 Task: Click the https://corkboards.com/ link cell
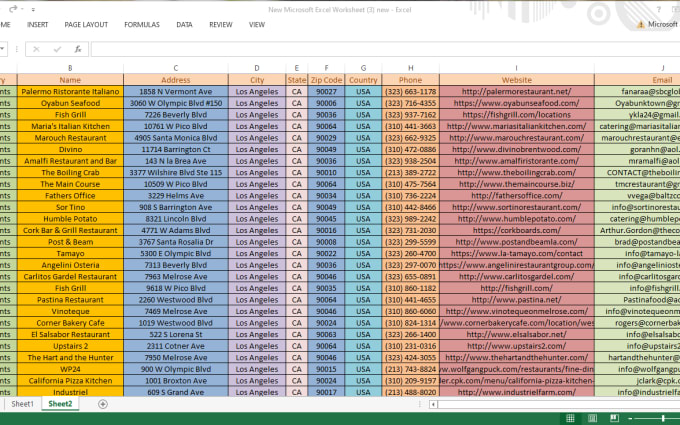click(x=517, y=230)
